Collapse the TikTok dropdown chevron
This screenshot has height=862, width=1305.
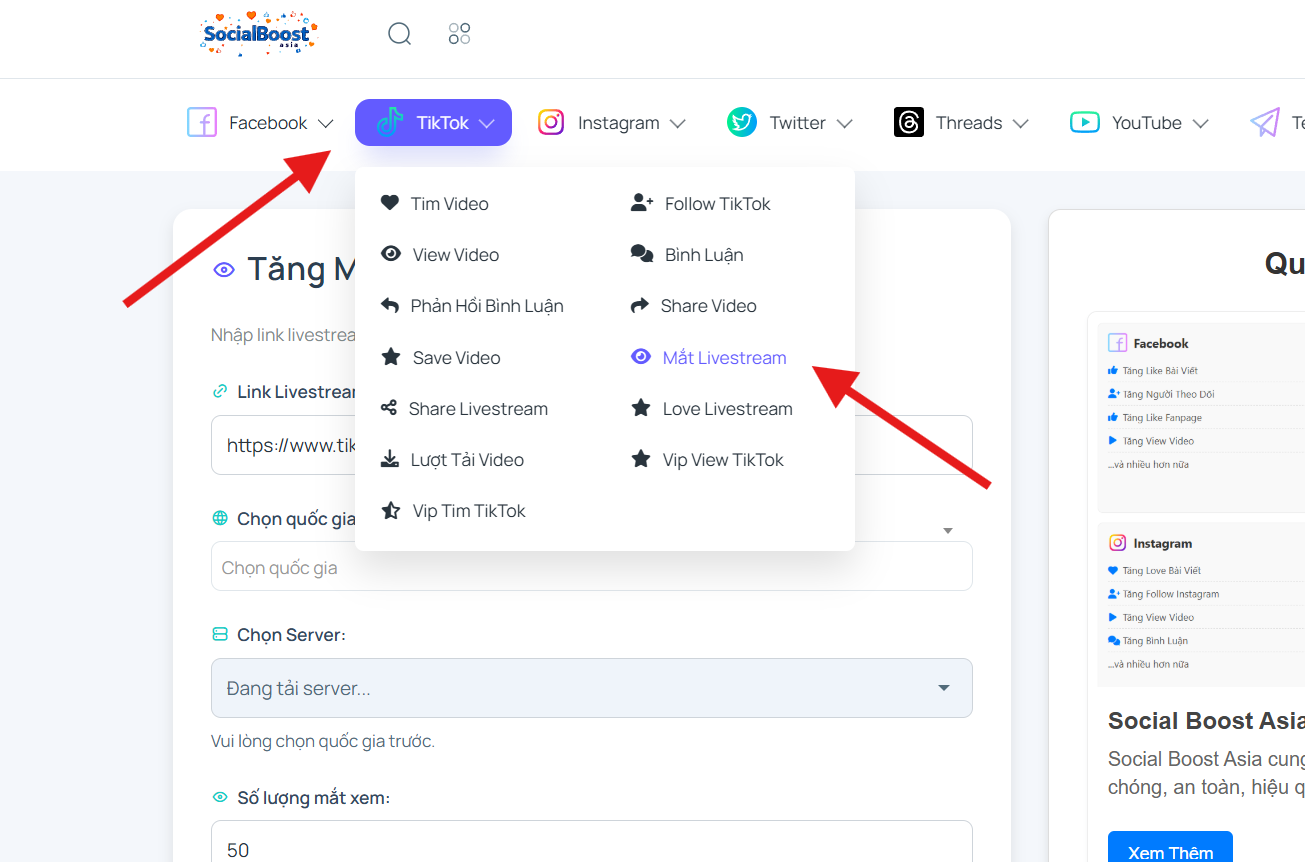[487, 124]
